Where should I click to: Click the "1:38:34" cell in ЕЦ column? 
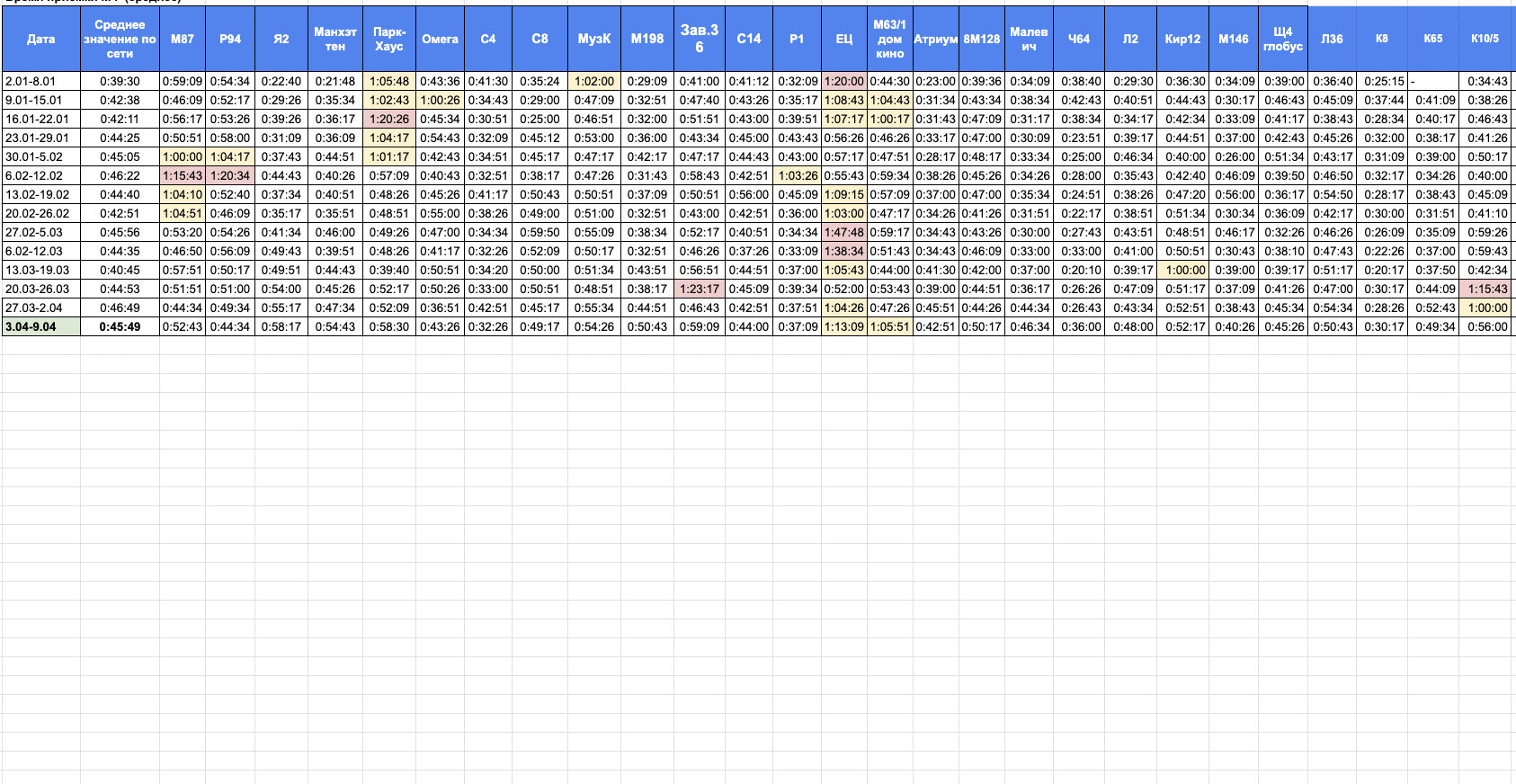[844, 251]
